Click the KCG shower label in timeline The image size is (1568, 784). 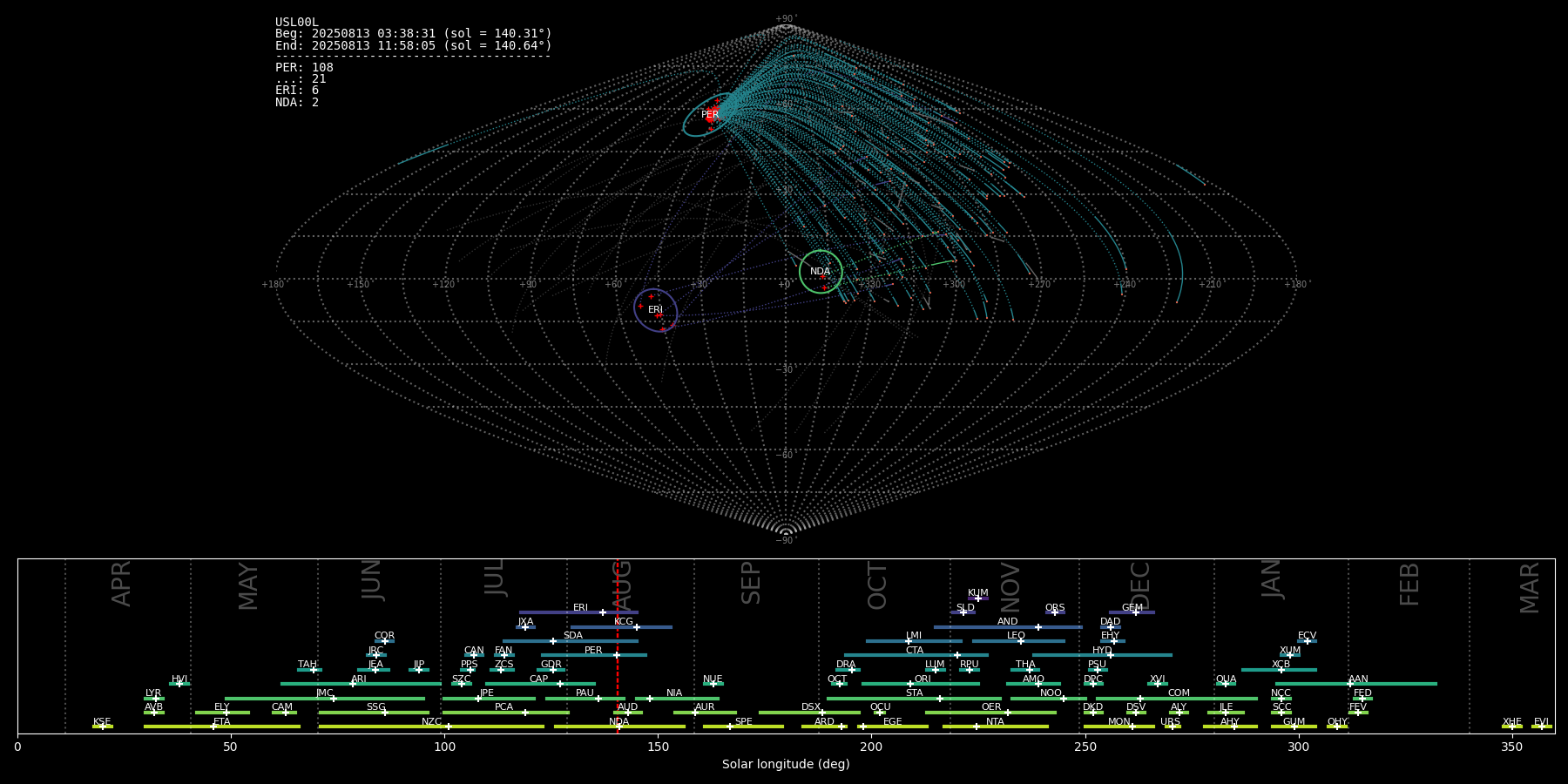[x=624, y=622]
